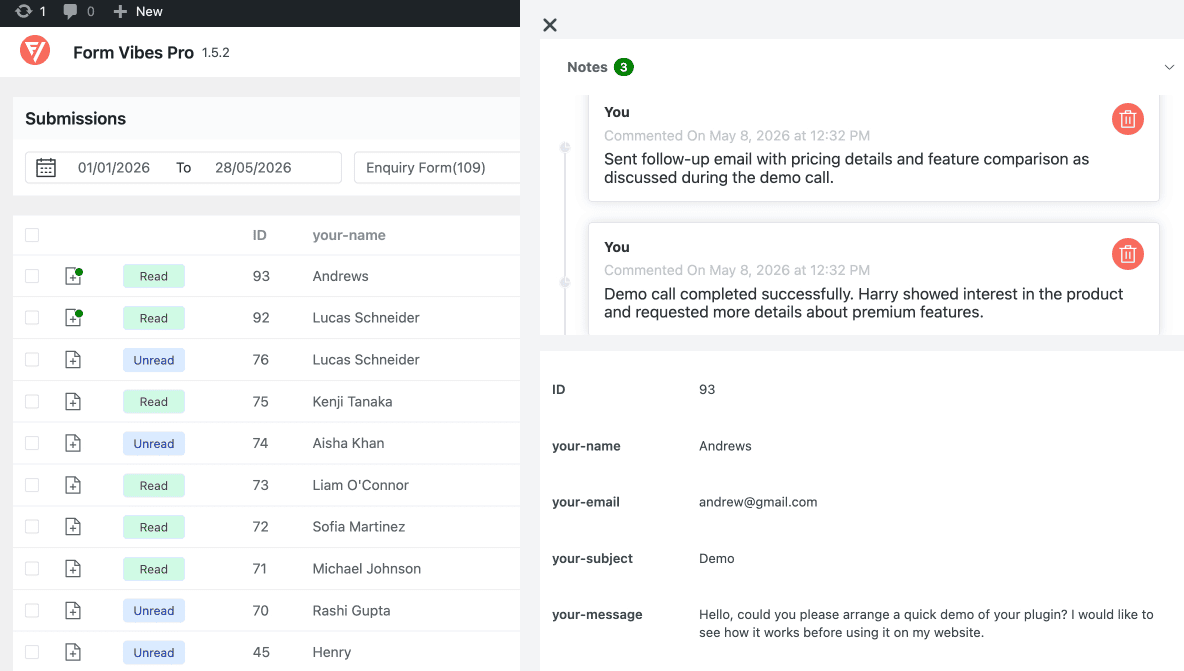
Task: Click the Read badge for Sofia Martinez
Action: [x=154, y=527]
